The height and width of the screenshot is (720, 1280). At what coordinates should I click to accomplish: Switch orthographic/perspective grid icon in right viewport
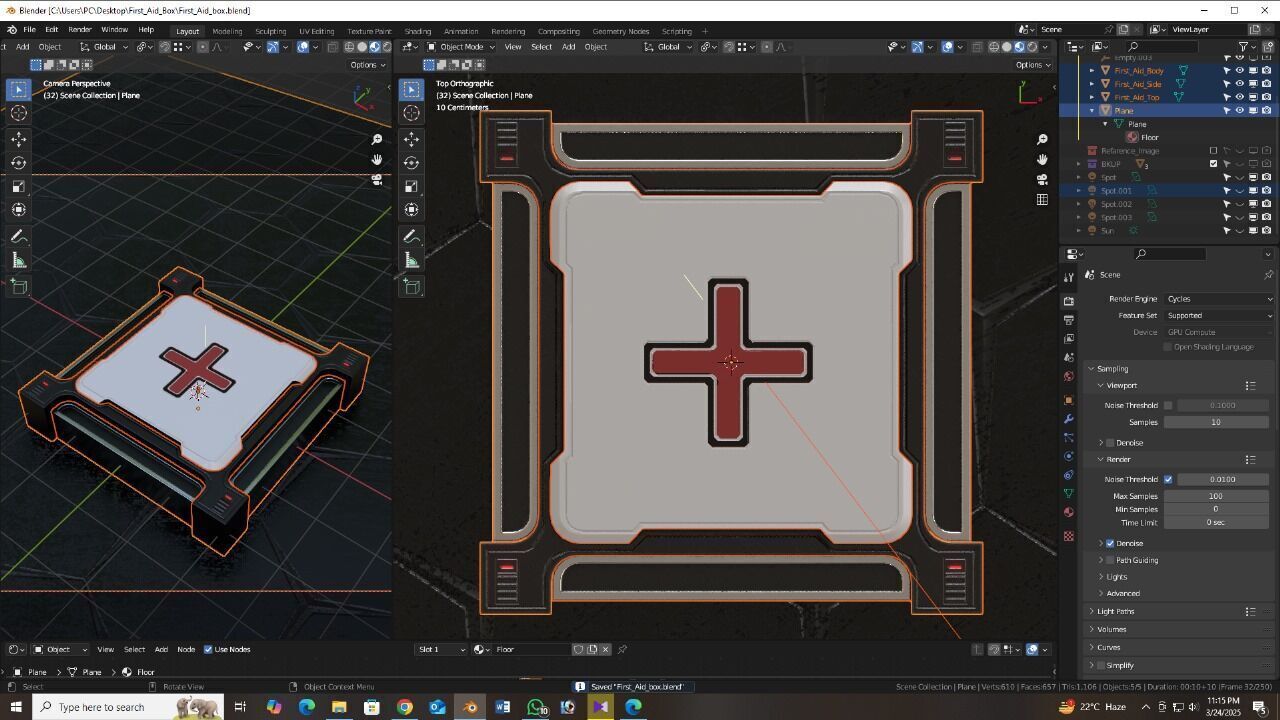[x=1042, y=199]
